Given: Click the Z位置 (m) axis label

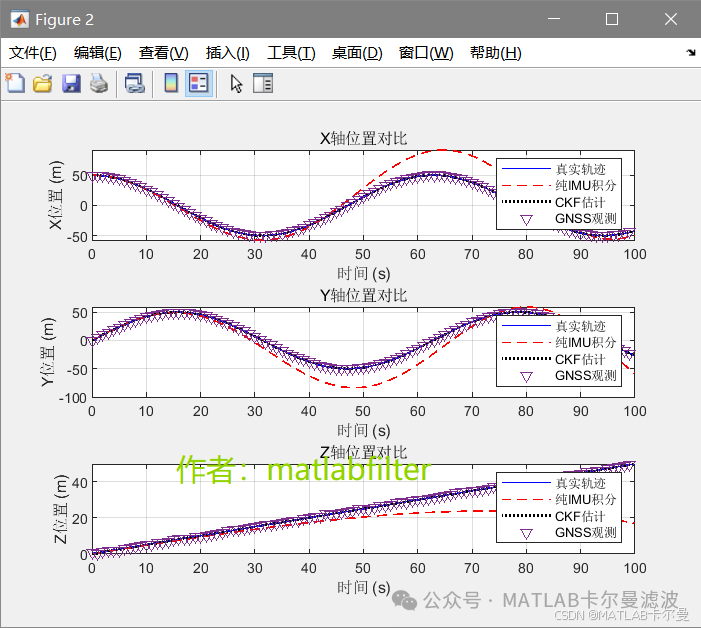Looking at the screenshot, I should 60,509.
